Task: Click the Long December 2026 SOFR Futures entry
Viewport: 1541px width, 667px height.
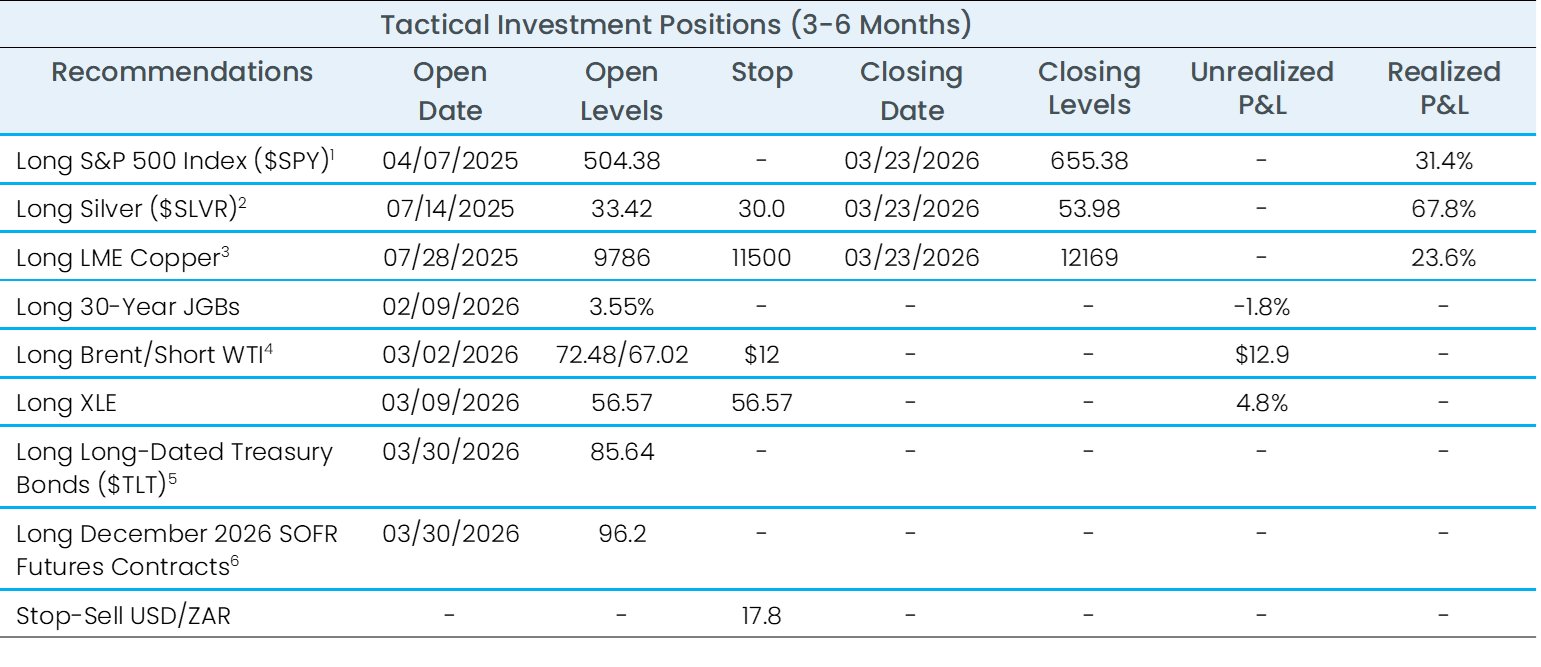Action: 177,548
